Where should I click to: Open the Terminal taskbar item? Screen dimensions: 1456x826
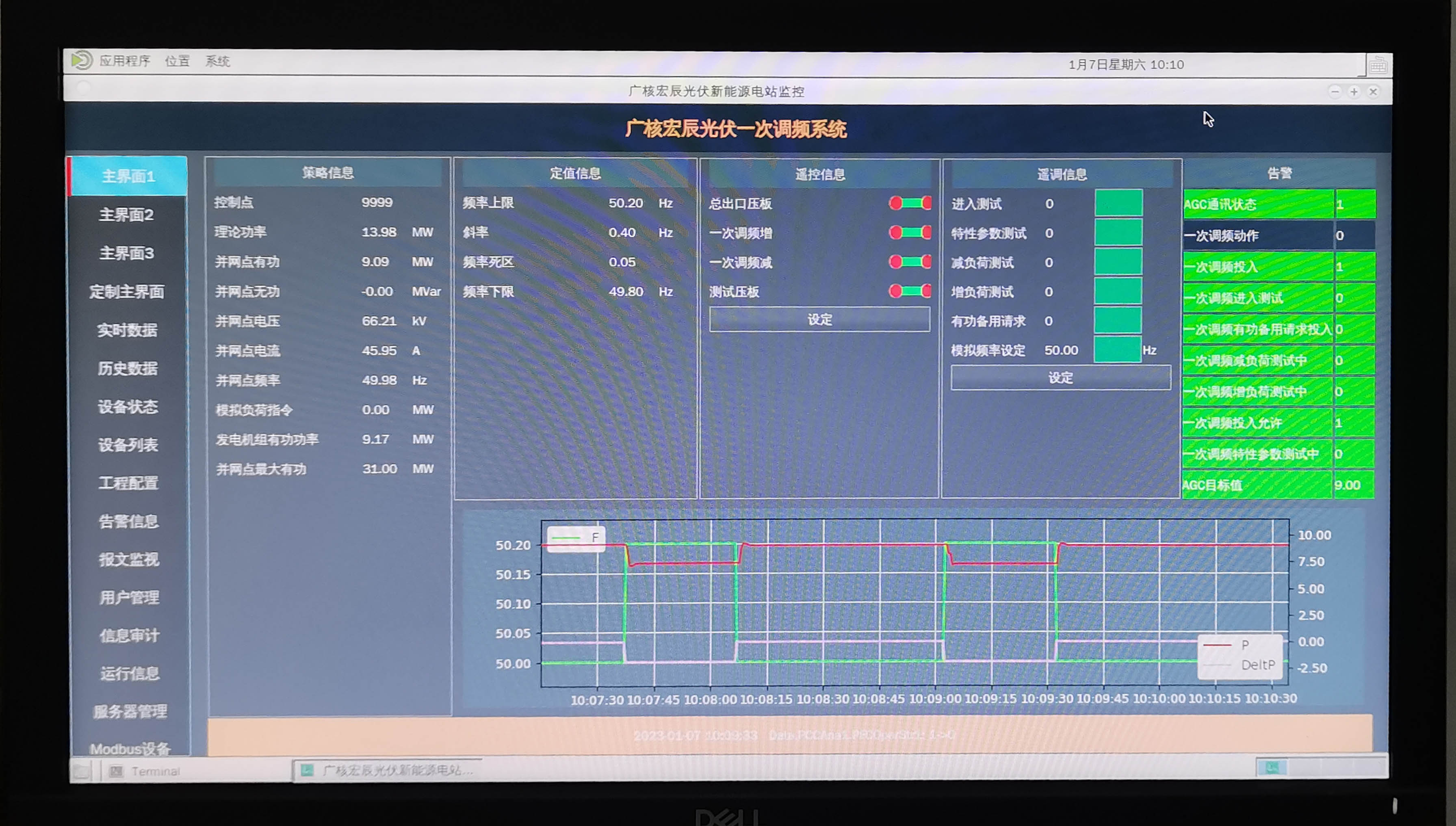pos(154,772)
